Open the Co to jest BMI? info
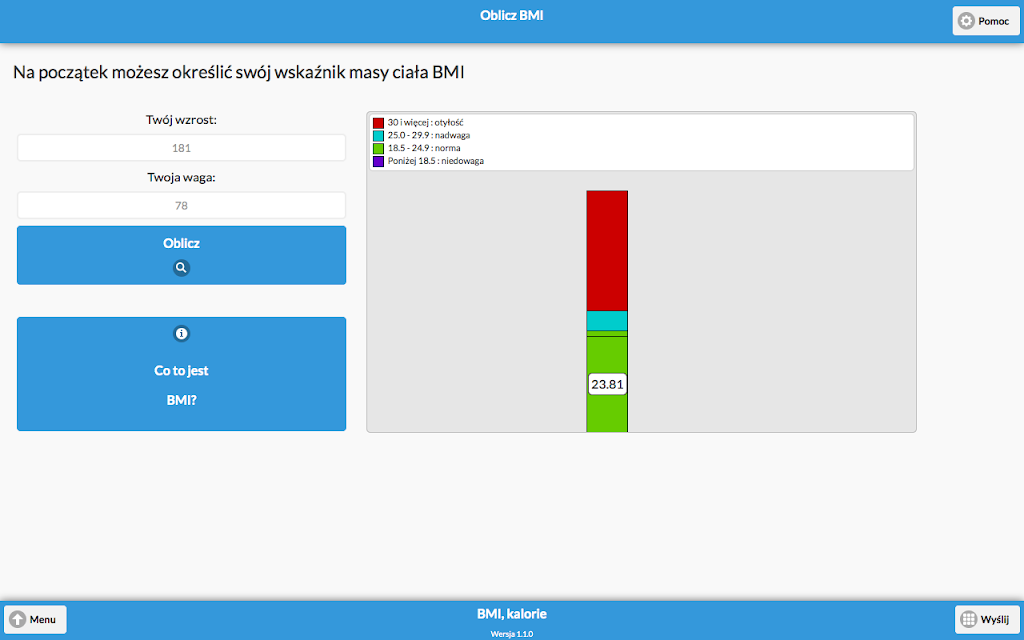Viewport: 1024px width, 640px height. click(x=182, y=374)
